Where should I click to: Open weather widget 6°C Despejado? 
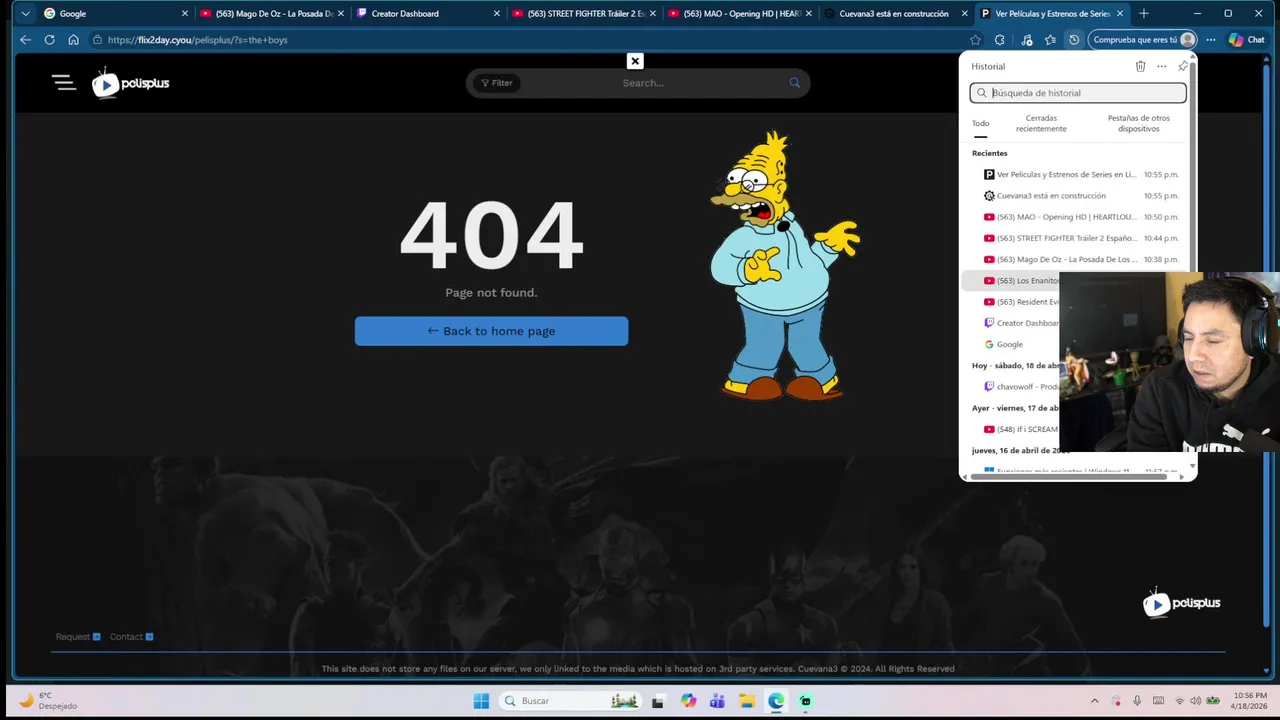[48, 701]
